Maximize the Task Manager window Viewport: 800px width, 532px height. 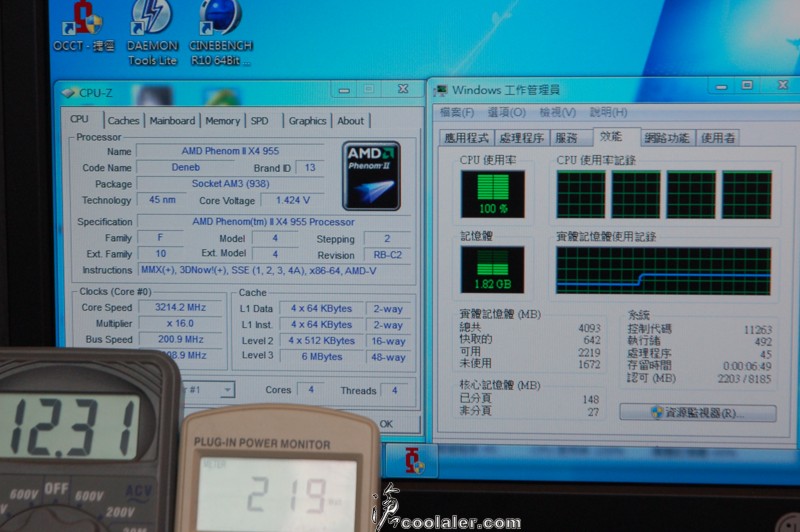(747, 85)
